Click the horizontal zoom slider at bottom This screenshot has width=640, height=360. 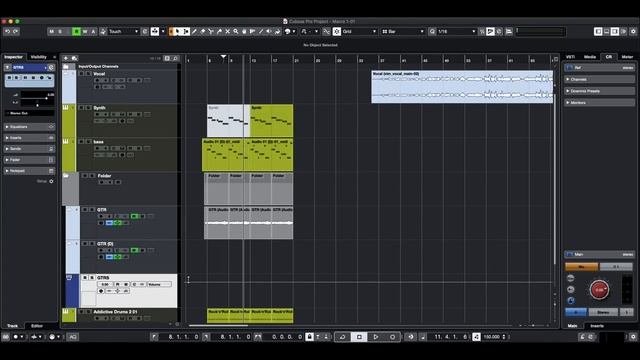pos(533,325)
